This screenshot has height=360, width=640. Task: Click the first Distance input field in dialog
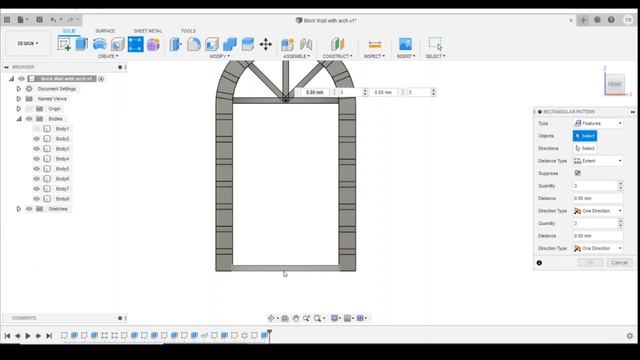(598, 198)
